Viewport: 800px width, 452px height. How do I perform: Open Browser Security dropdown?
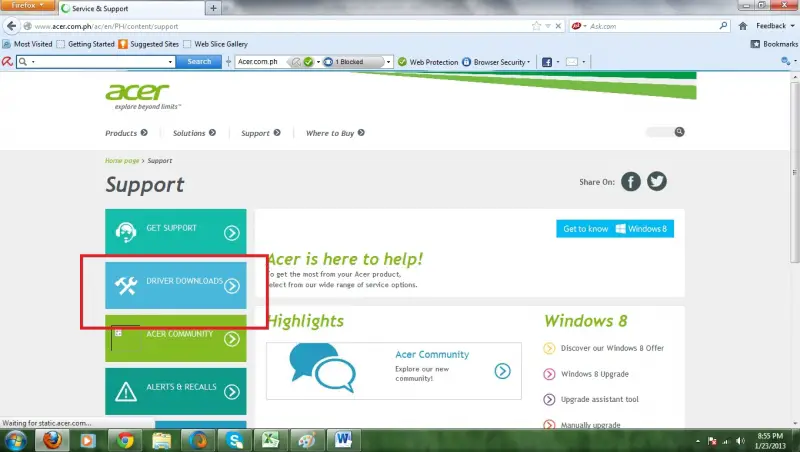[497, 62]
